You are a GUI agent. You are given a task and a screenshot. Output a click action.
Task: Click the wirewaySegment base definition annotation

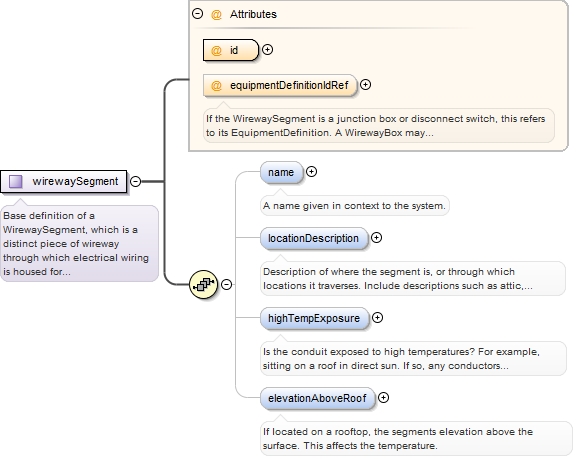point(79,243)
